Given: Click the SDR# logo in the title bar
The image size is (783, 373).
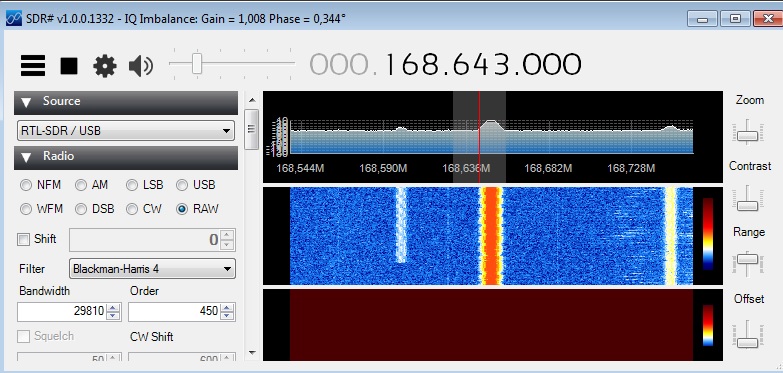Looking at the screenshot, I should [x=13, y=18].
